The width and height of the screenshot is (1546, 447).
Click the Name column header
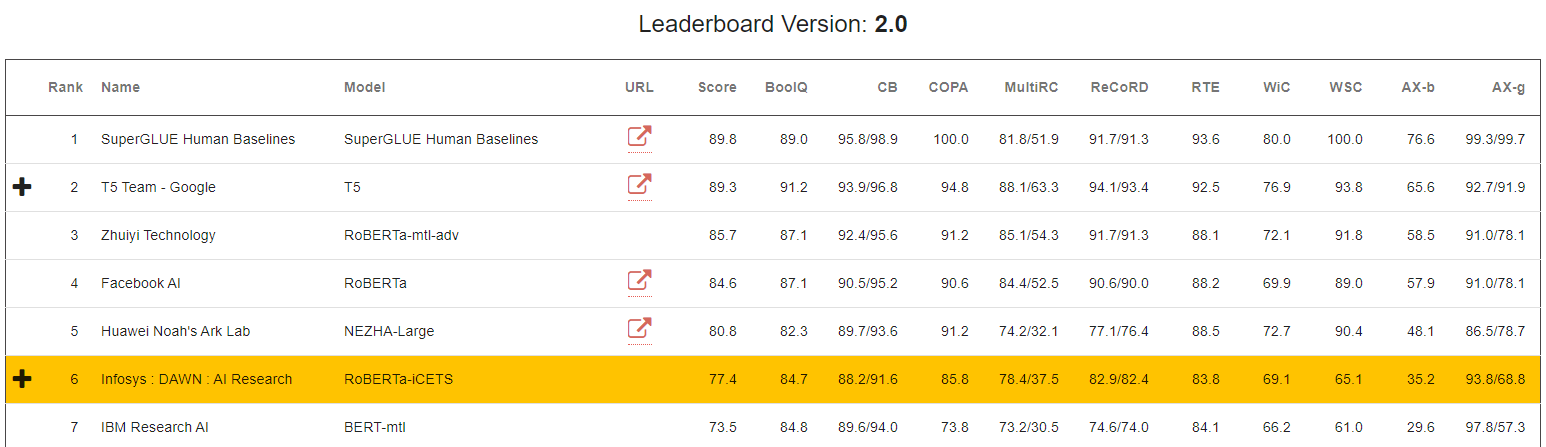(120, 87)
